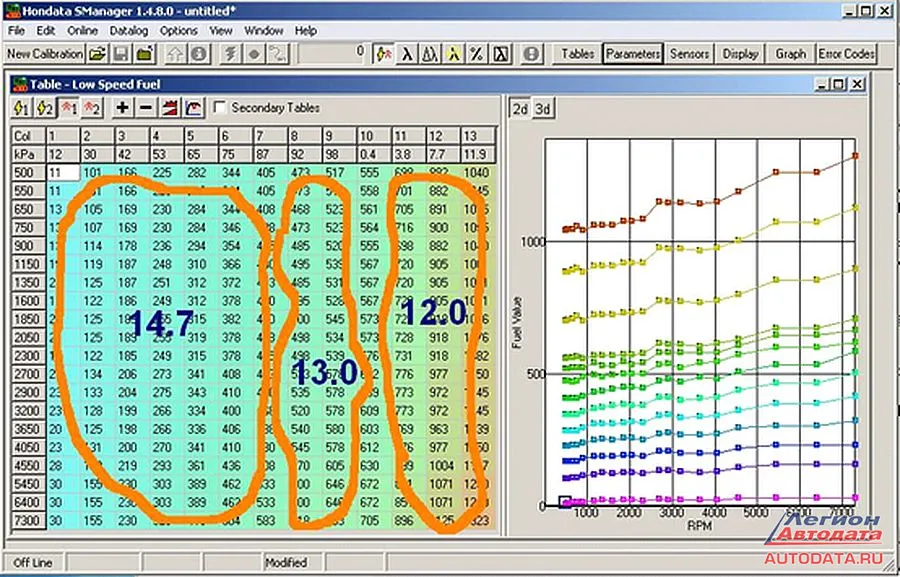Open the Datalog menu
The height and width of the screenshot is (577, 900).
tap(129, 31)
